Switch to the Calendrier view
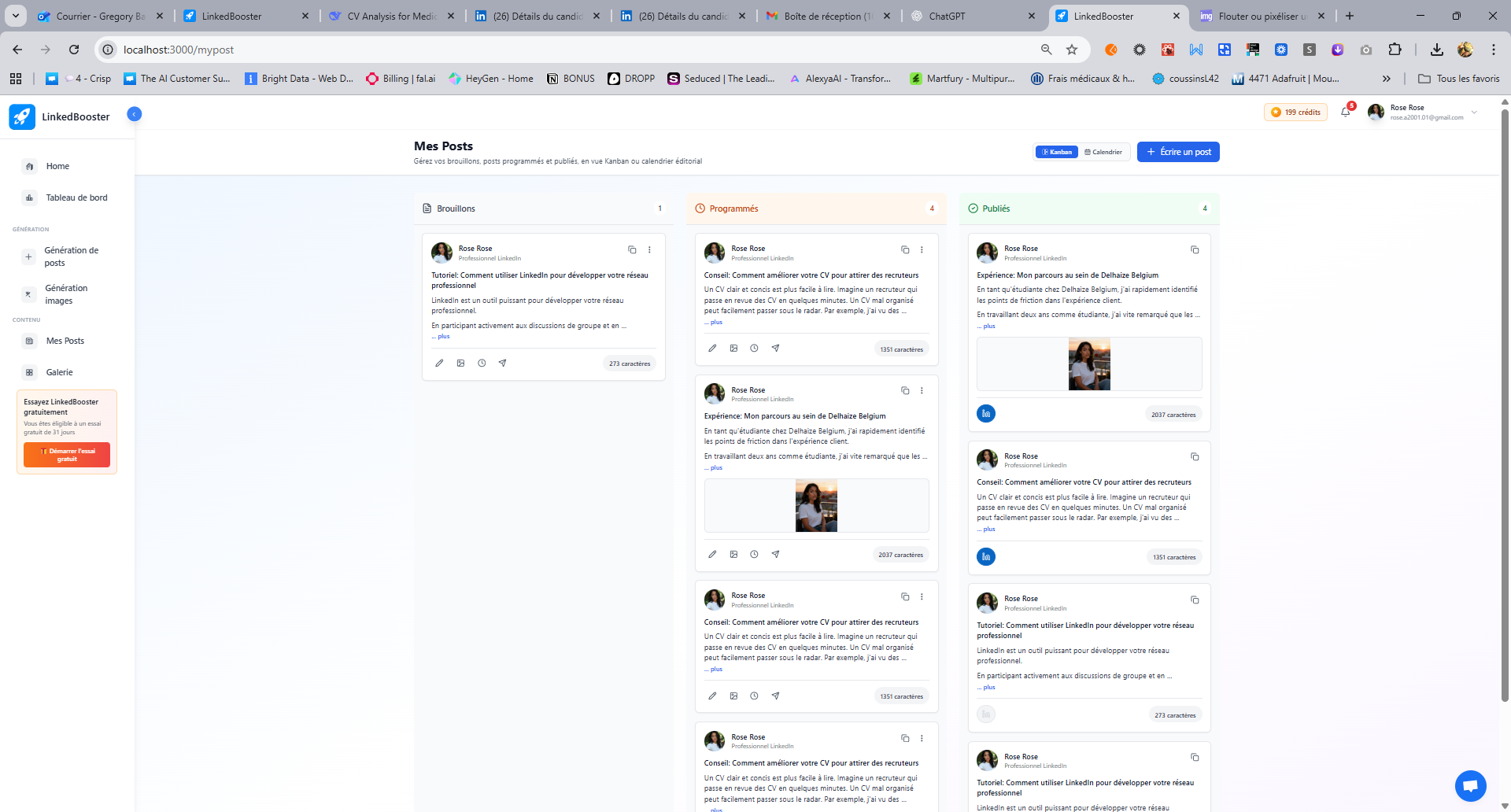Viewport: 1511px width, 812px height. [1103, 152]
